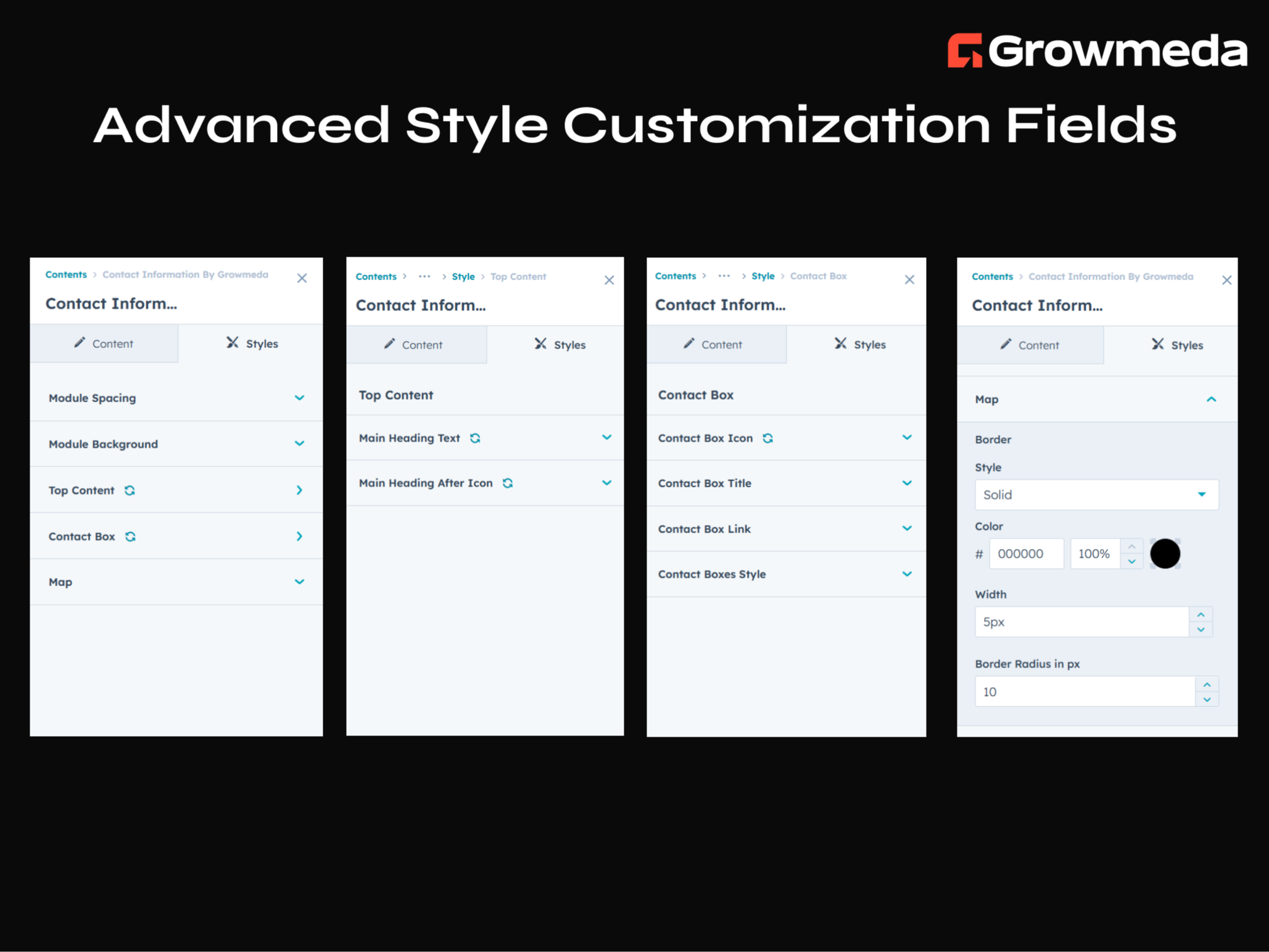Click the reset icon beside Main Heading After Icon
Image resolution: width=1269 pixels, height=952 pixels.
tap(508, 483)
